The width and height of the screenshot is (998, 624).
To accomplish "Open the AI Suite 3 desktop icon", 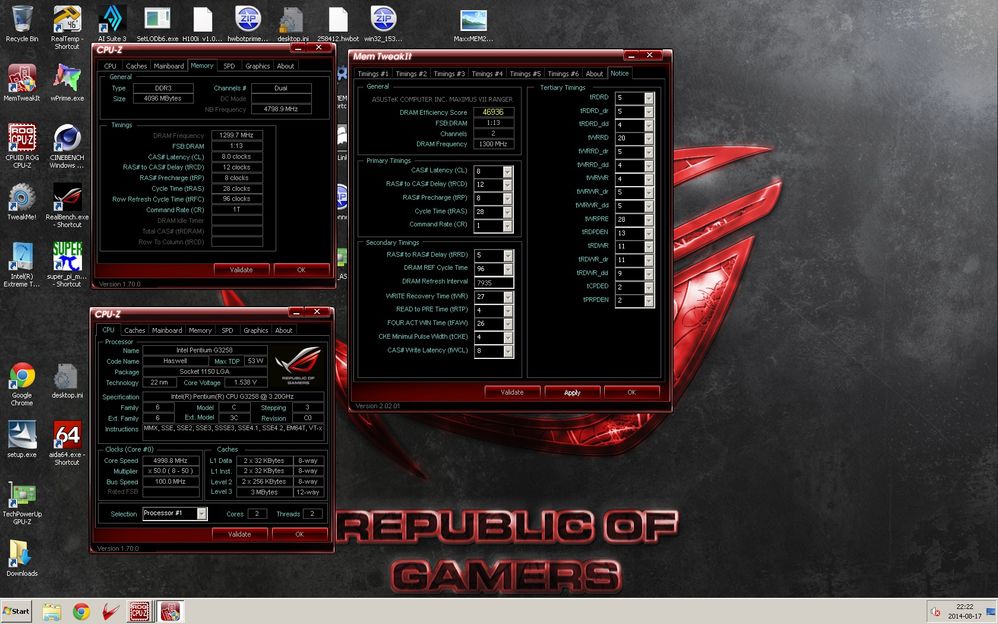I will pos(112,24).
